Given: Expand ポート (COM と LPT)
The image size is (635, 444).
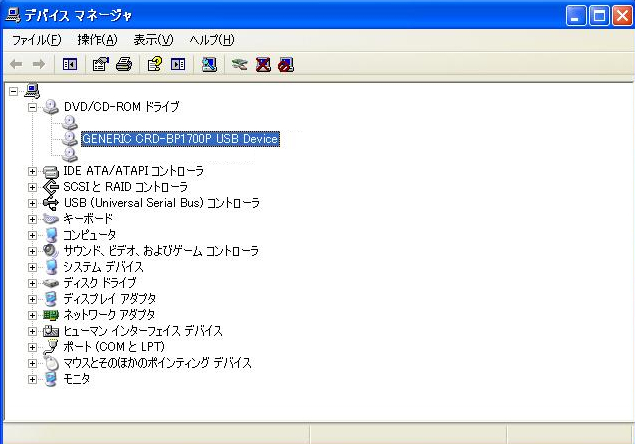Looking at the screenshot, I should coord(32,347).
